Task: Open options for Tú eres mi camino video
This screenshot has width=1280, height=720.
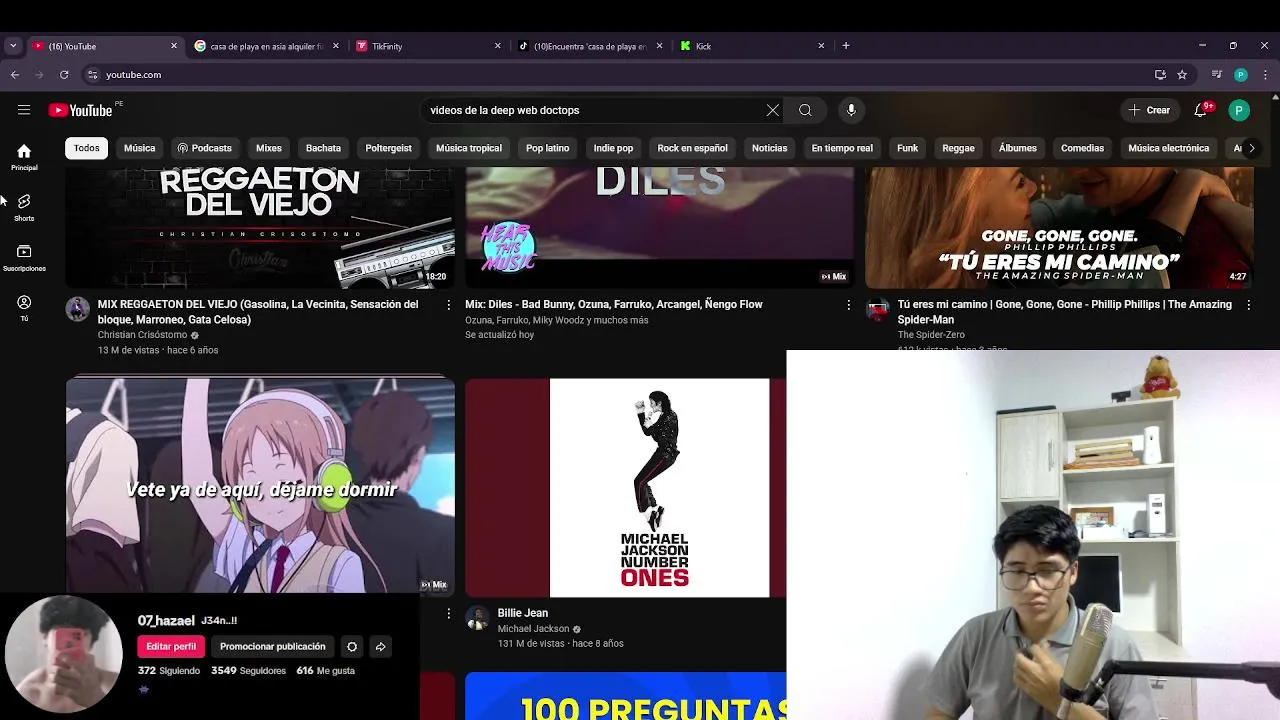Action: tap(1248, 304)
